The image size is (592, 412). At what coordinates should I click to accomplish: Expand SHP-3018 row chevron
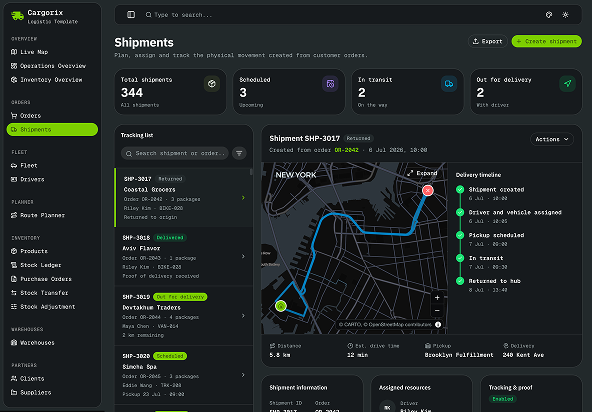click(243, 257)
